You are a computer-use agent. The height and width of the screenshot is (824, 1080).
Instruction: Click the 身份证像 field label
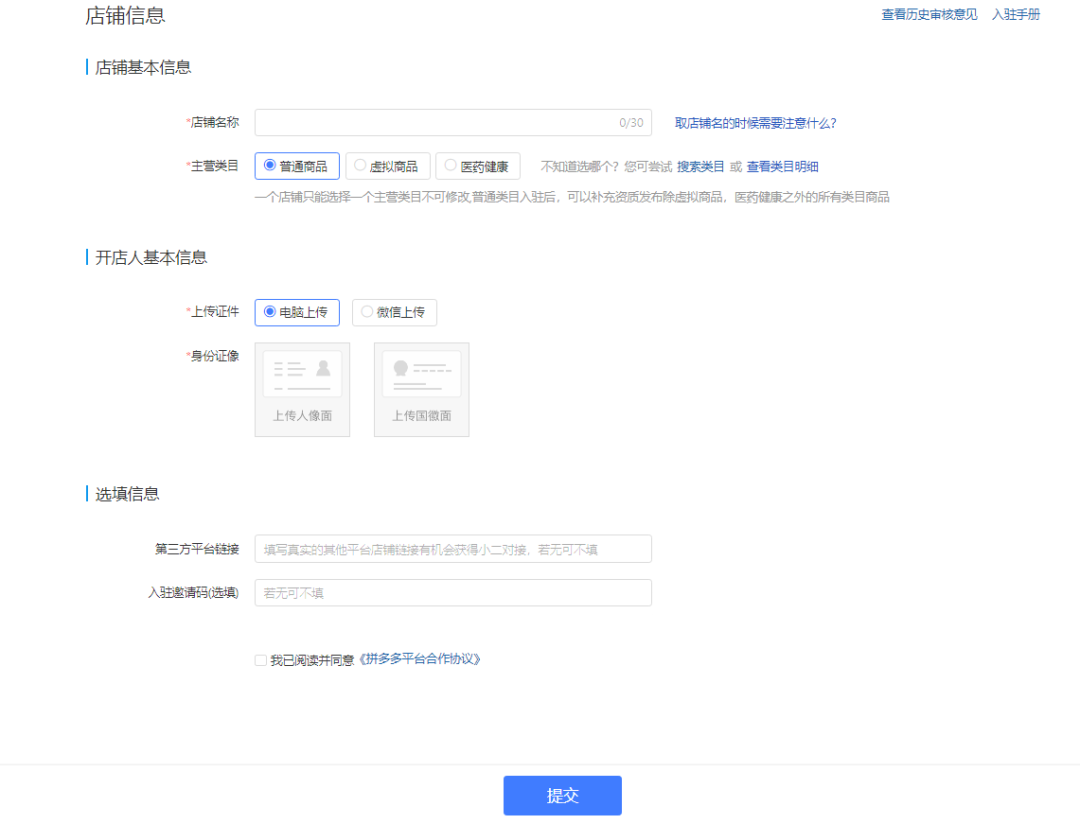pos(213,356)
